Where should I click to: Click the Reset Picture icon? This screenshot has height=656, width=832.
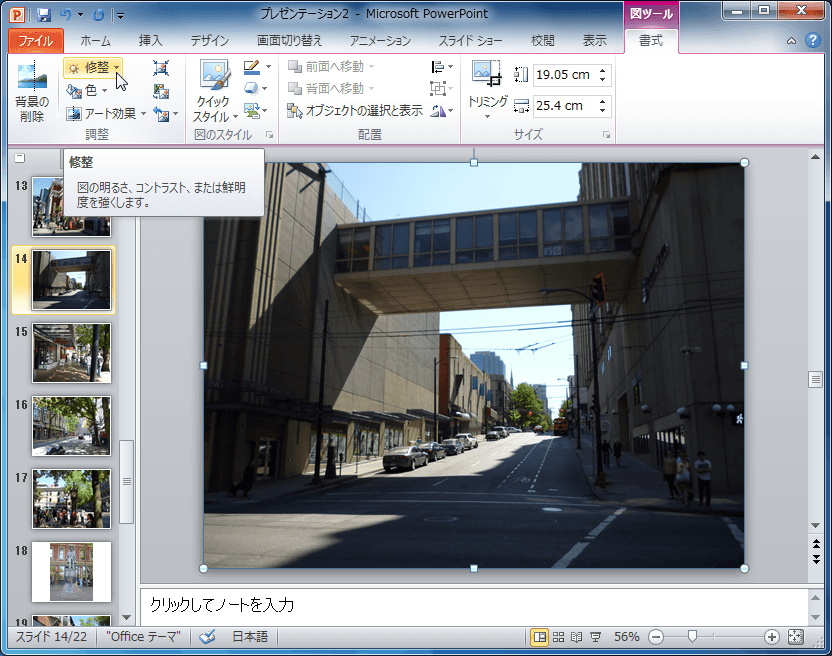pyautogui.click(x=161, y=114)
